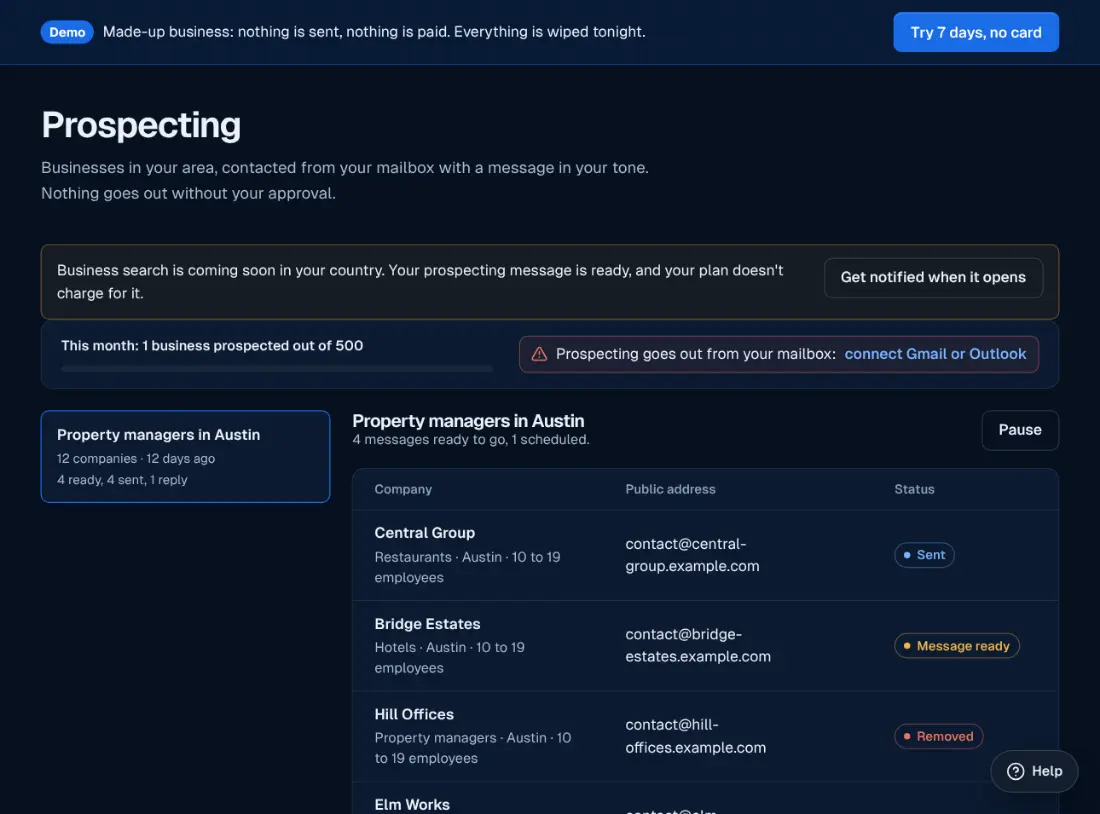The image size is (1100, 814).
Task: Select the Elm Works company name
Action: (x=412, y=805)
